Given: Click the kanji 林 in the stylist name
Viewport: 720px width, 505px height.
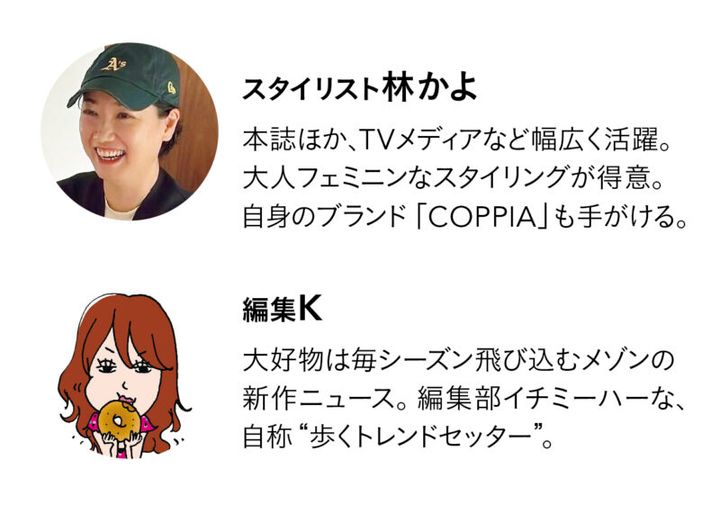Looking at the screenshot, I should coord(398,88).
